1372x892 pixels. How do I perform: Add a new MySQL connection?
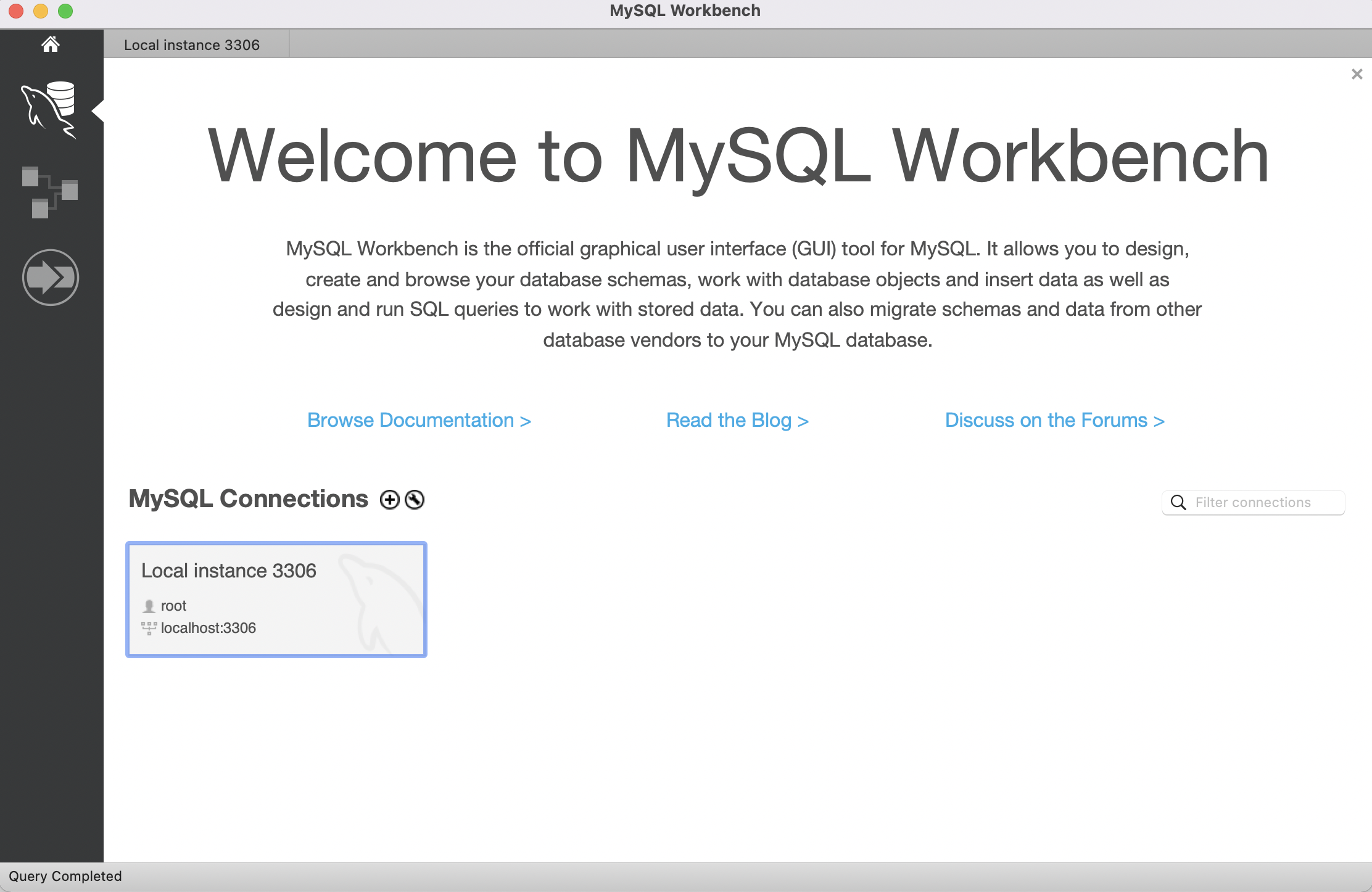coord(390,500)
